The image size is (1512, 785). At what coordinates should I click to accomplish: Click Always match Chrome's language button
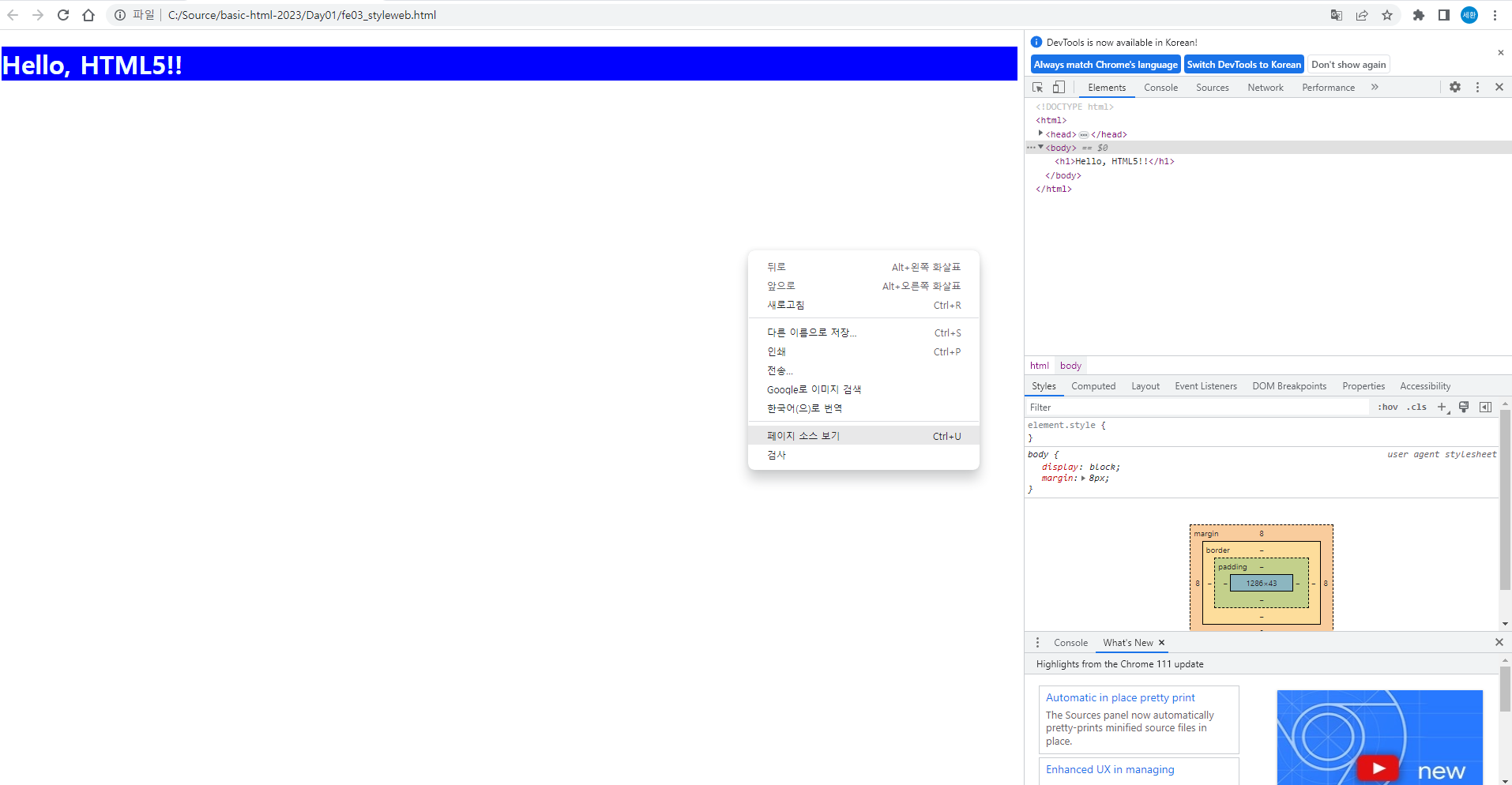tap(1106, 65)
